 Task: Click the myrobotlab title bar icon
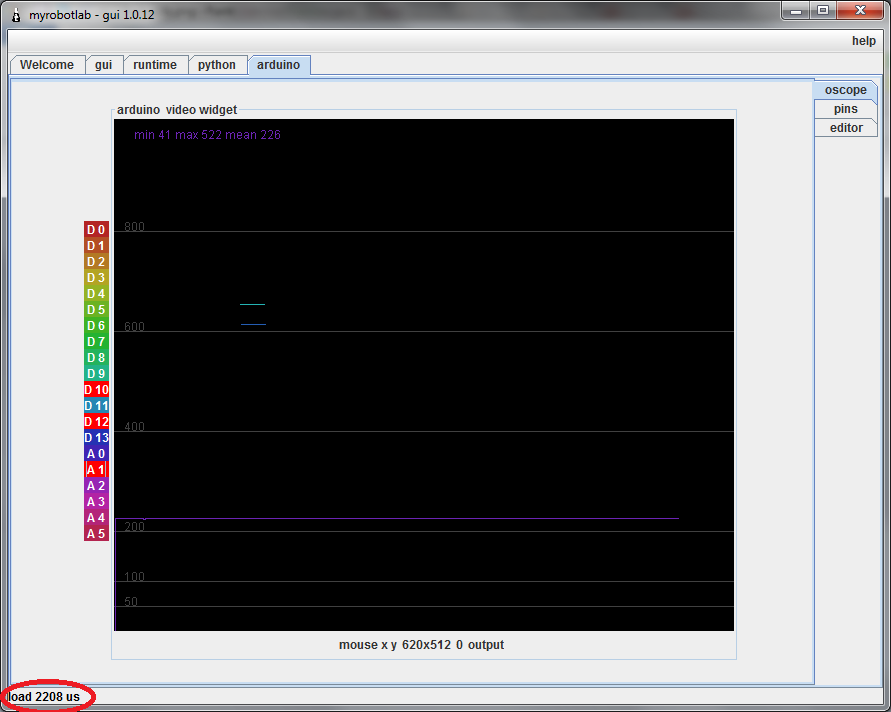[x=16, y=15]
